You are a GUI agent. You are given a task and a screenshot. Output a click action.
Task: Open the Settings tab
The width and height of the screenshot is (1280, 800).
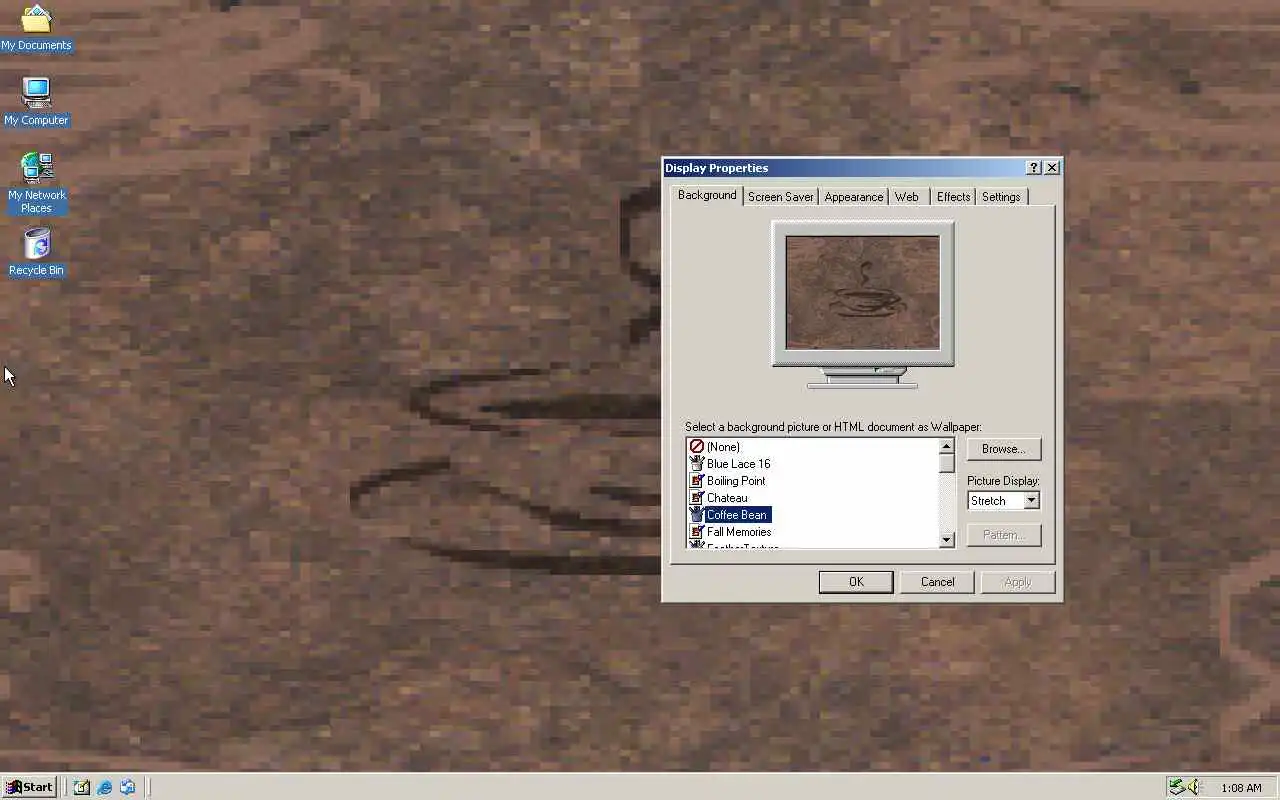(1001, 197)
